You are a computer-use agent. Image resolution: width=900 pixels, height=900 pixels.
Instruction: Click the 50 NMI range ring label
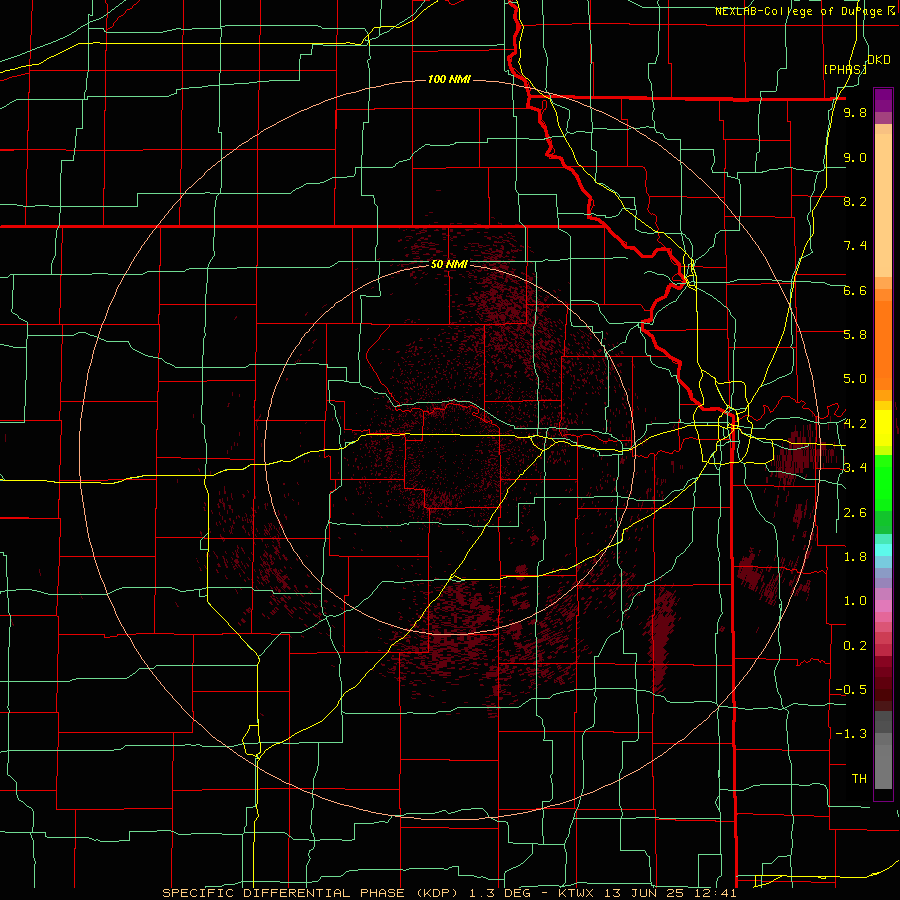pyautogui.click(x=449, y=264)
